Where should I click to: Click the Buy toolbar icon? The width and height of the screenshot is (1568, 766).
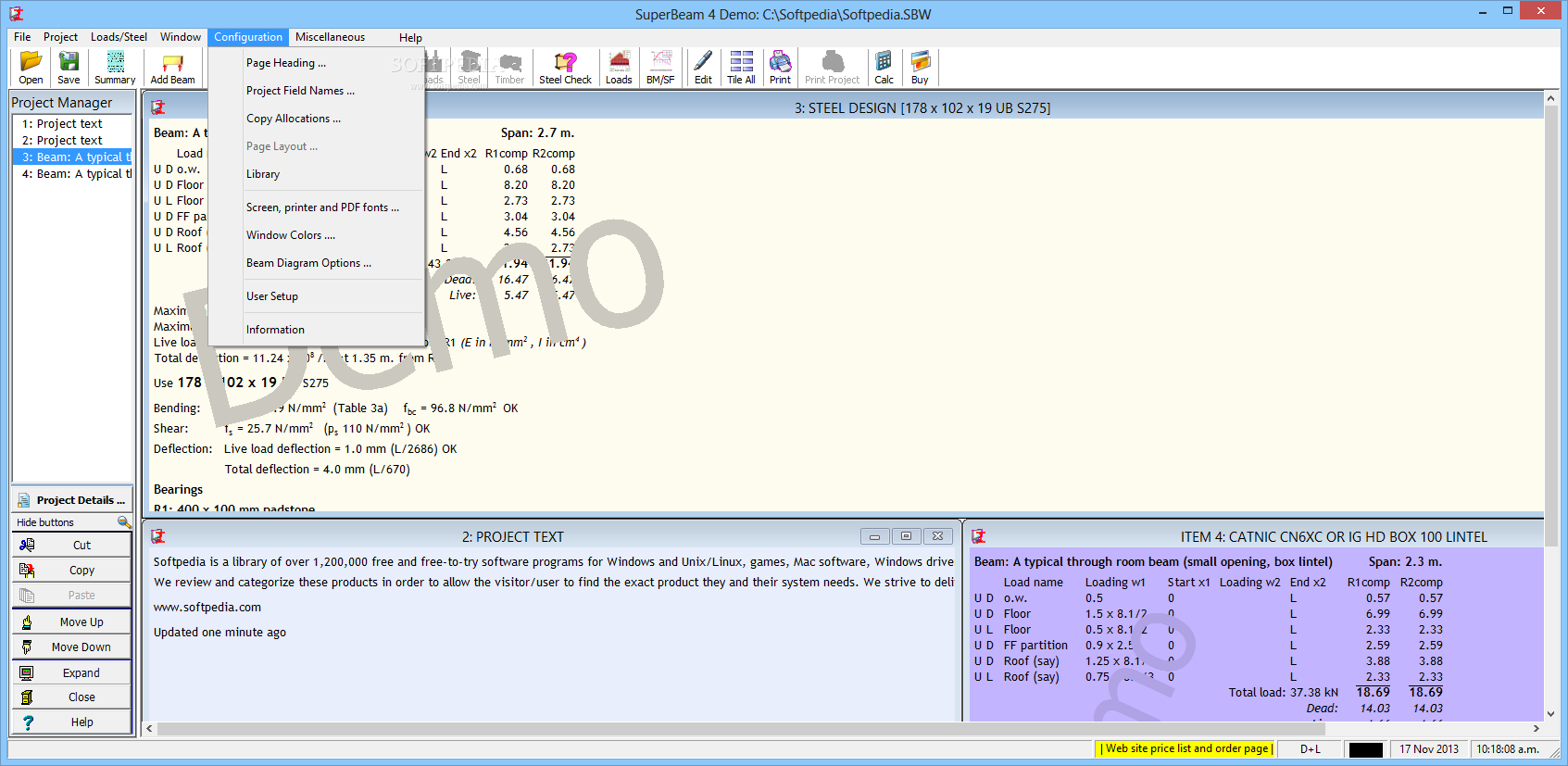[920, 68]
